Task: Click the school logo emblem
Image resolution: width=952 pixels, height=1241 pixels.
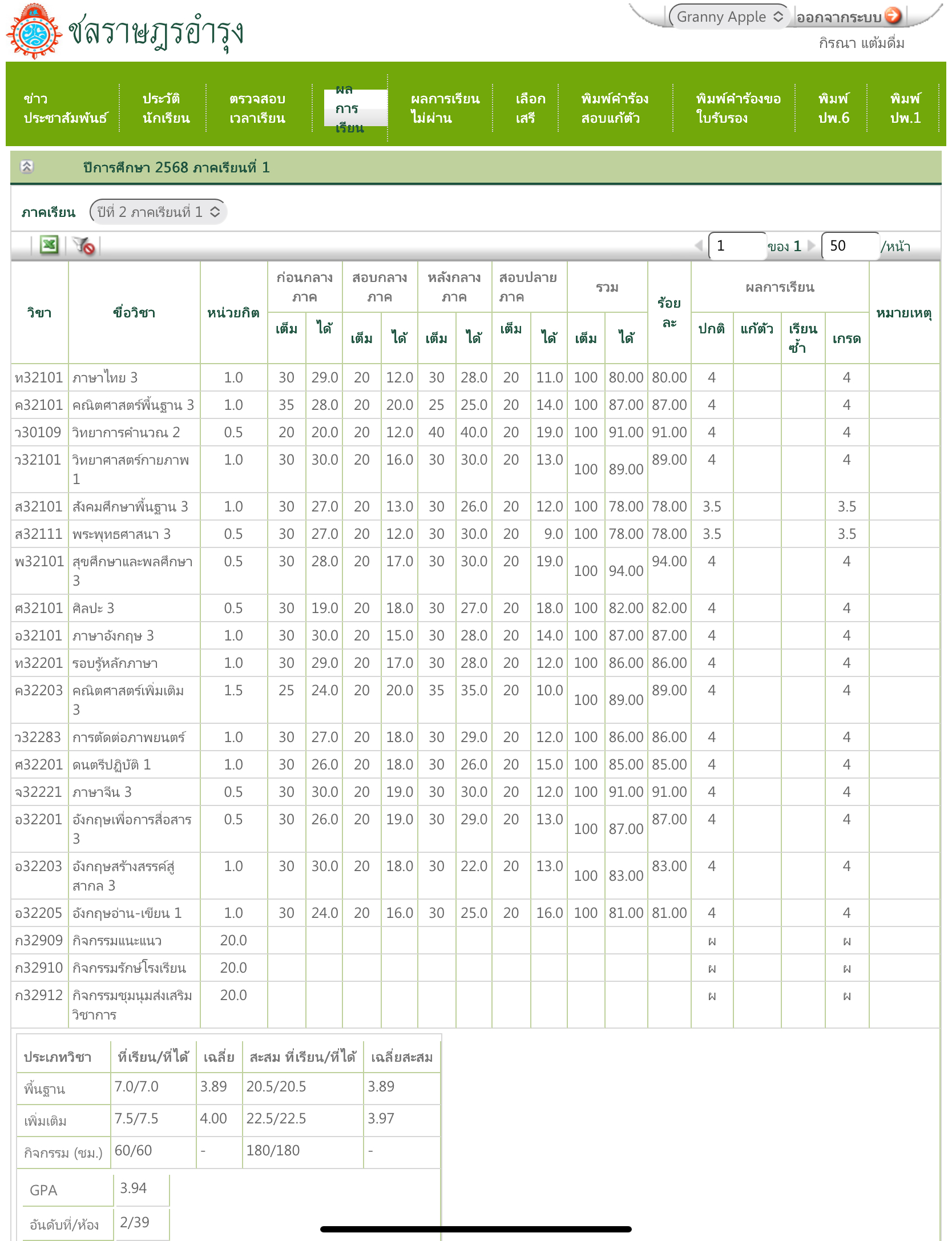Action: click(34, 32)
